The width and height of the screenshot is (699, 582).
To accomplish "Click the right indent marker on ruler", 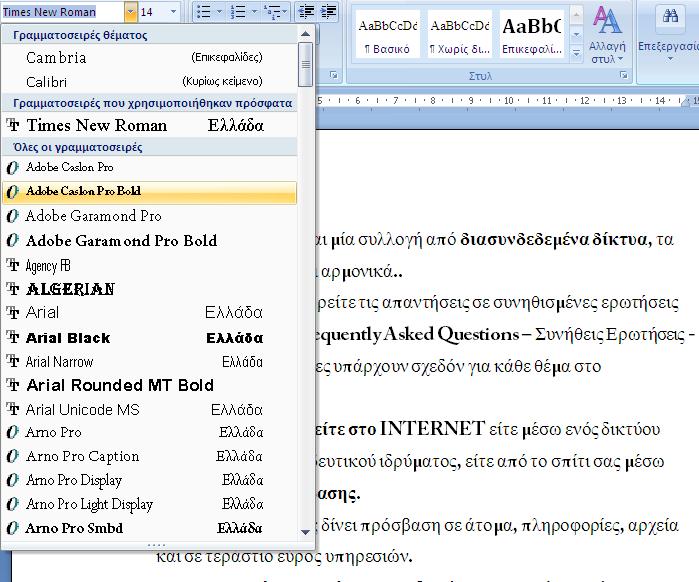I will 686,102.
